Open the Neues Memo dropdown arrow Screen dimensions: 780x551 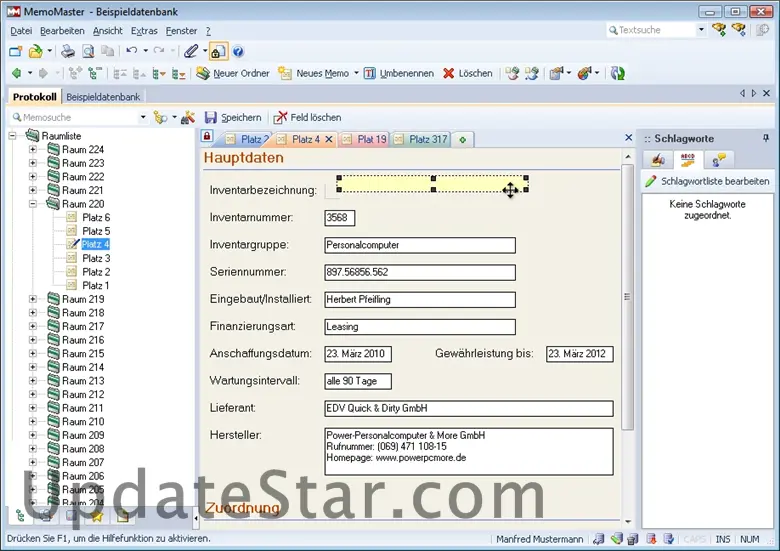click(x=356, y=74)
